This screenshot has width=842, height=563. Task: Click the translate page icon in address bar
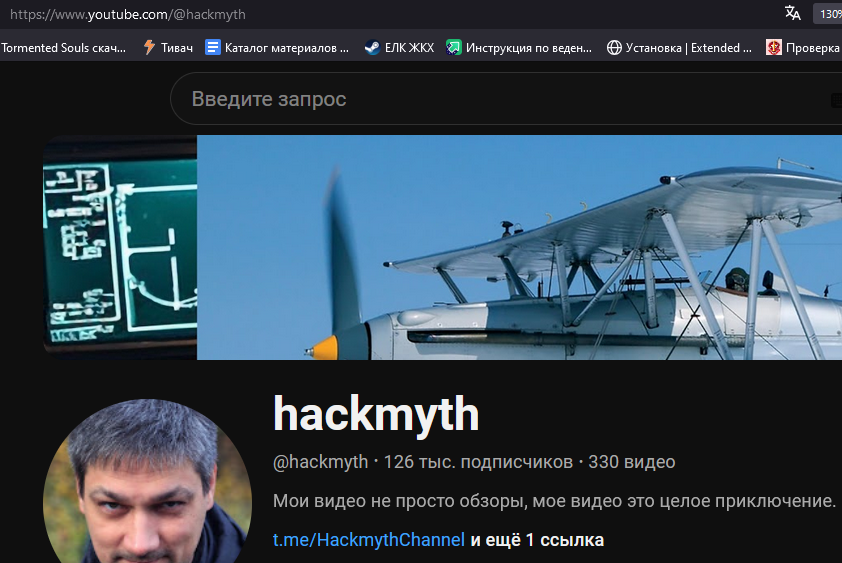[x=793, y=13]
